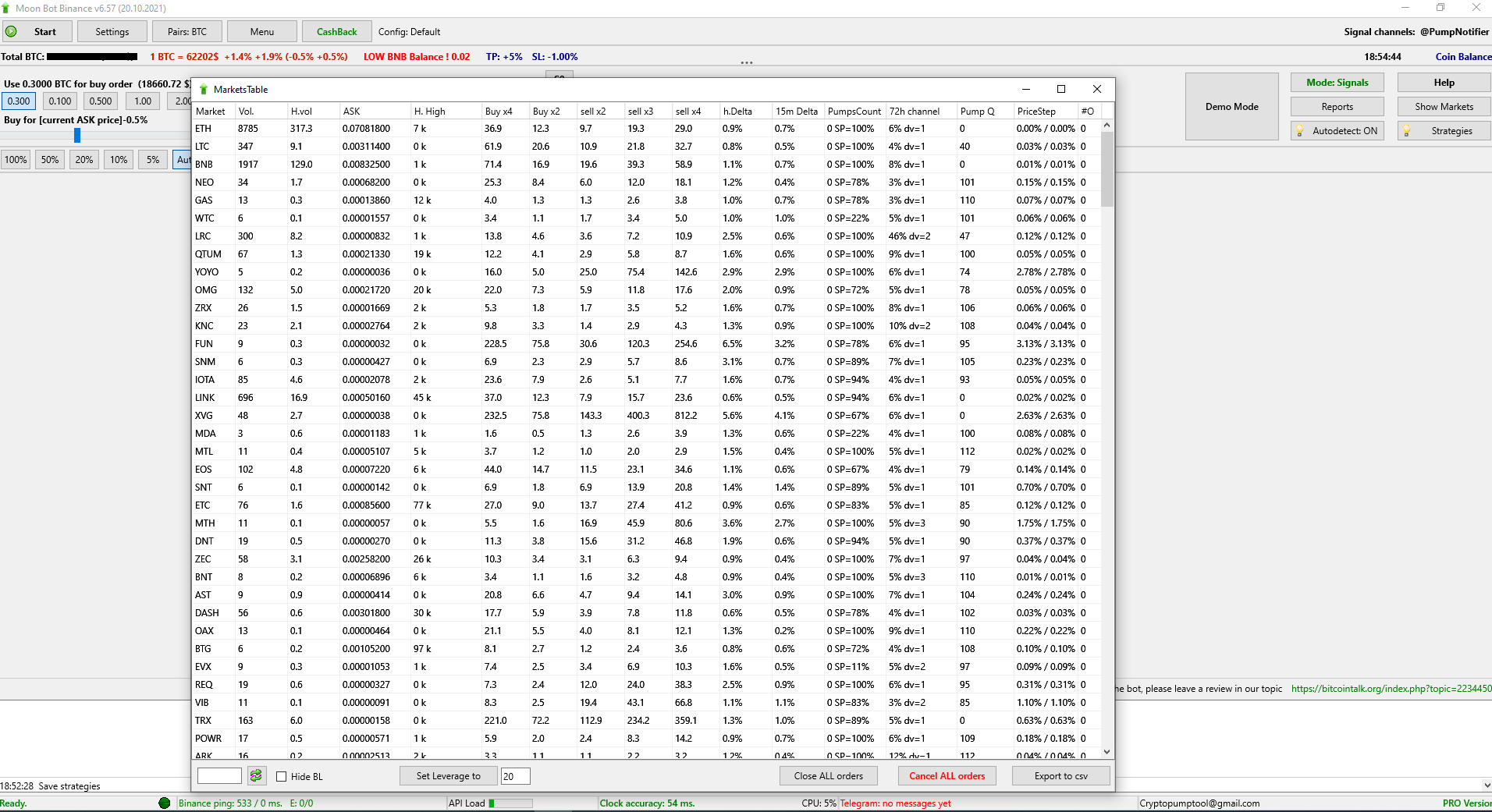This screenshot has height=812, width=1492.
Task: Click the green power icon next to Start
Action: coord(11,32)
